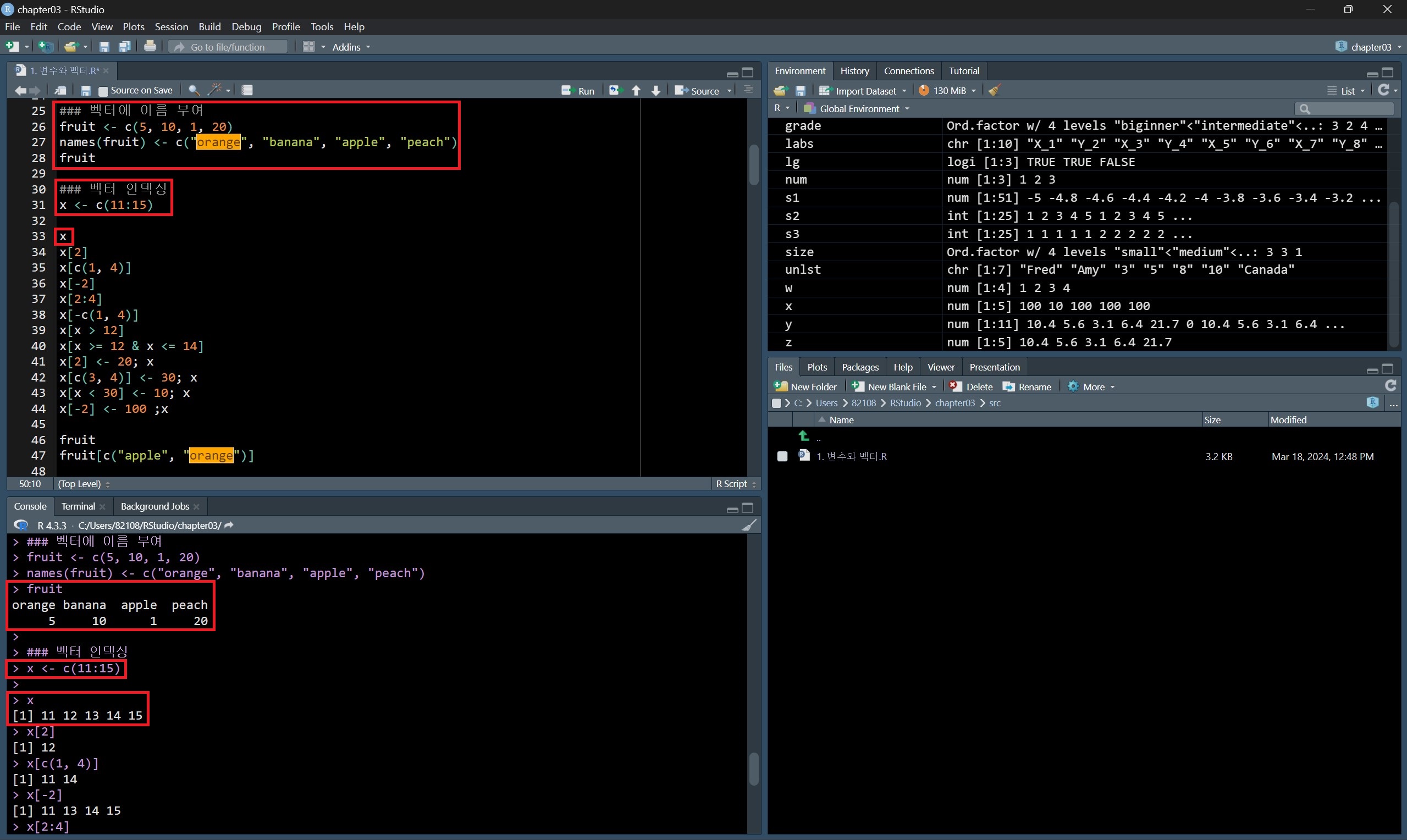The height and width of the screenshot is (840, 1407).
Task: Click the compile report notebook icon
Action: coord(247,90)
